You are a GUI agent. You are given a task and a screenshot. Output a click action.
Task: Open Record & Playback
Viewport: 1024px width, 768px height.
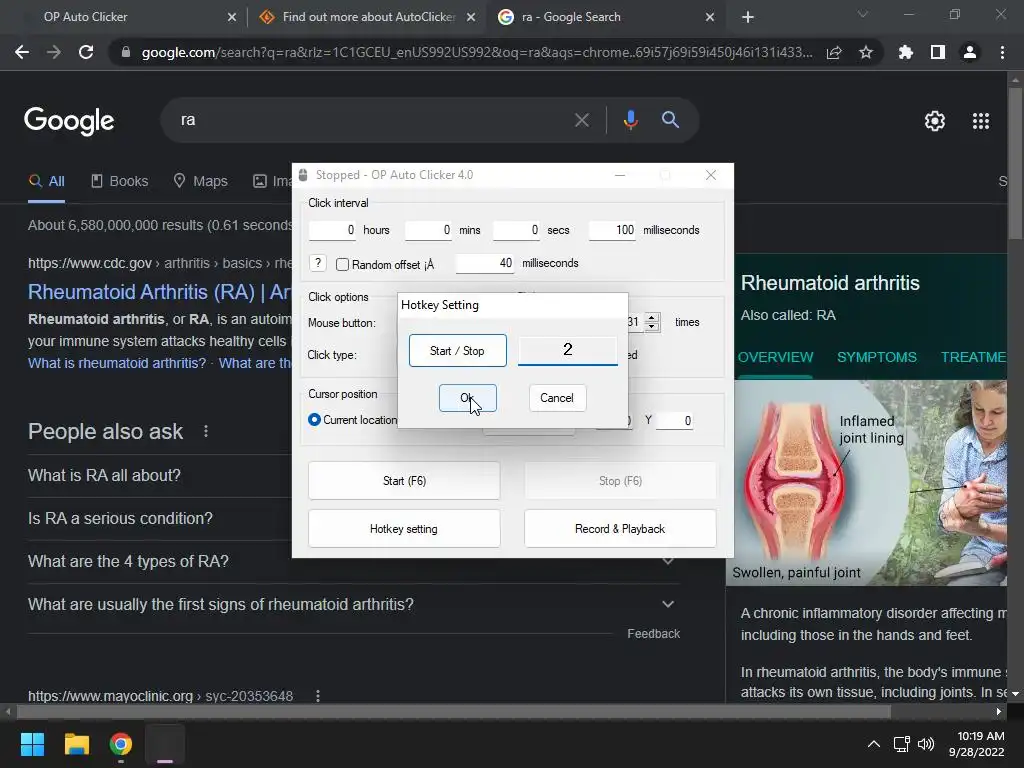620,529
